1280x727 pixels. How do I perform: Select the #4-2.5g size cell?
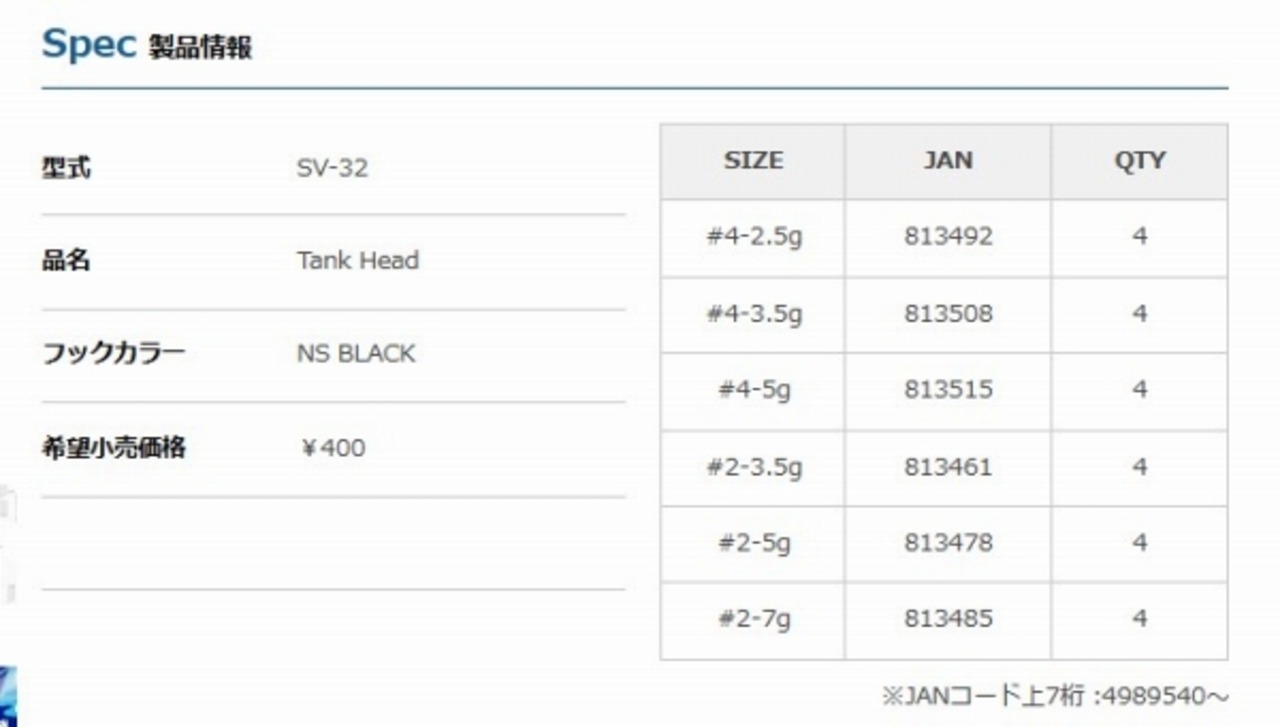pyautogui.click(x=753, y=237)
